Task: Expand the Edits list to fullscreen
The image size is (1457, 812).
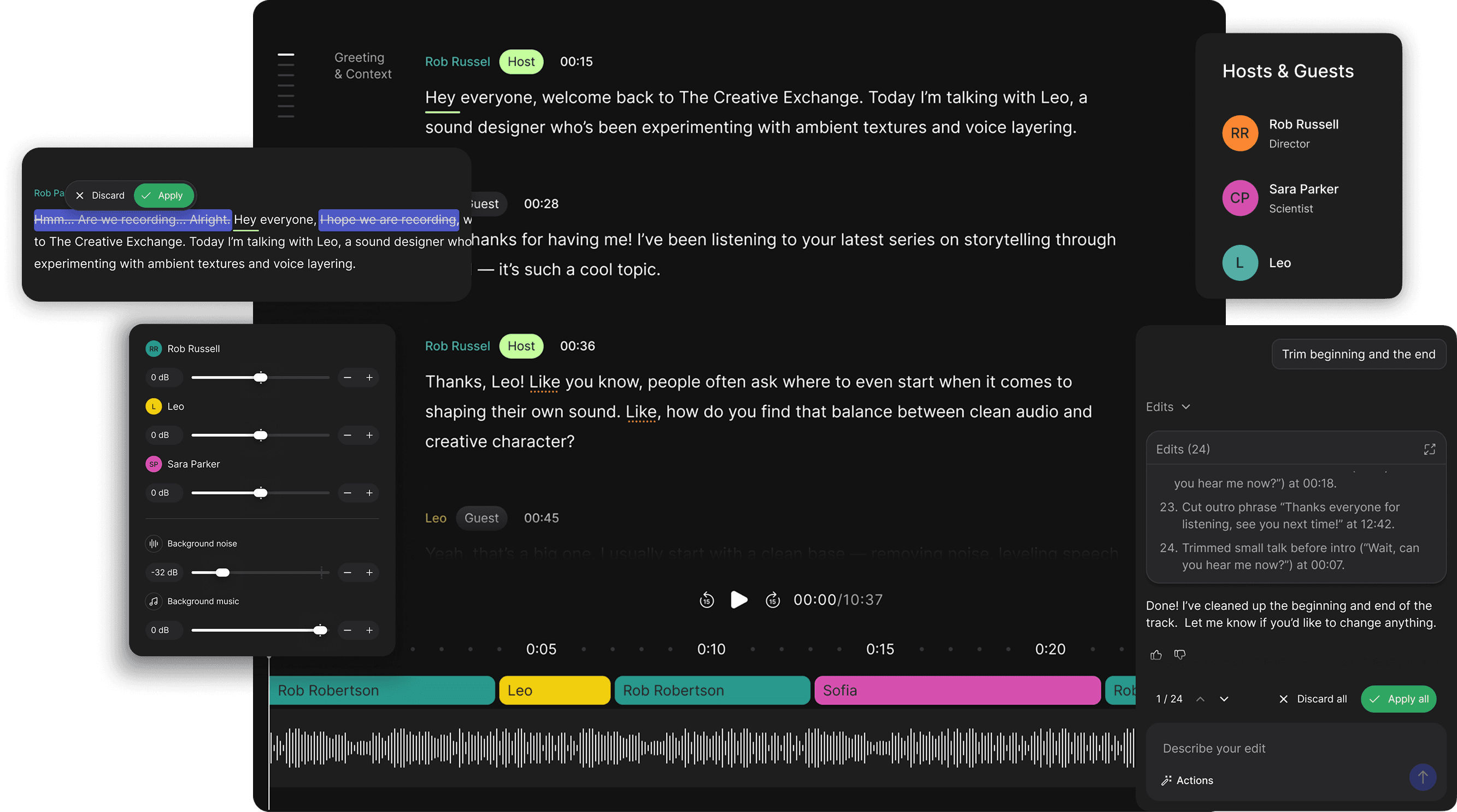Action: point(1430,449)
